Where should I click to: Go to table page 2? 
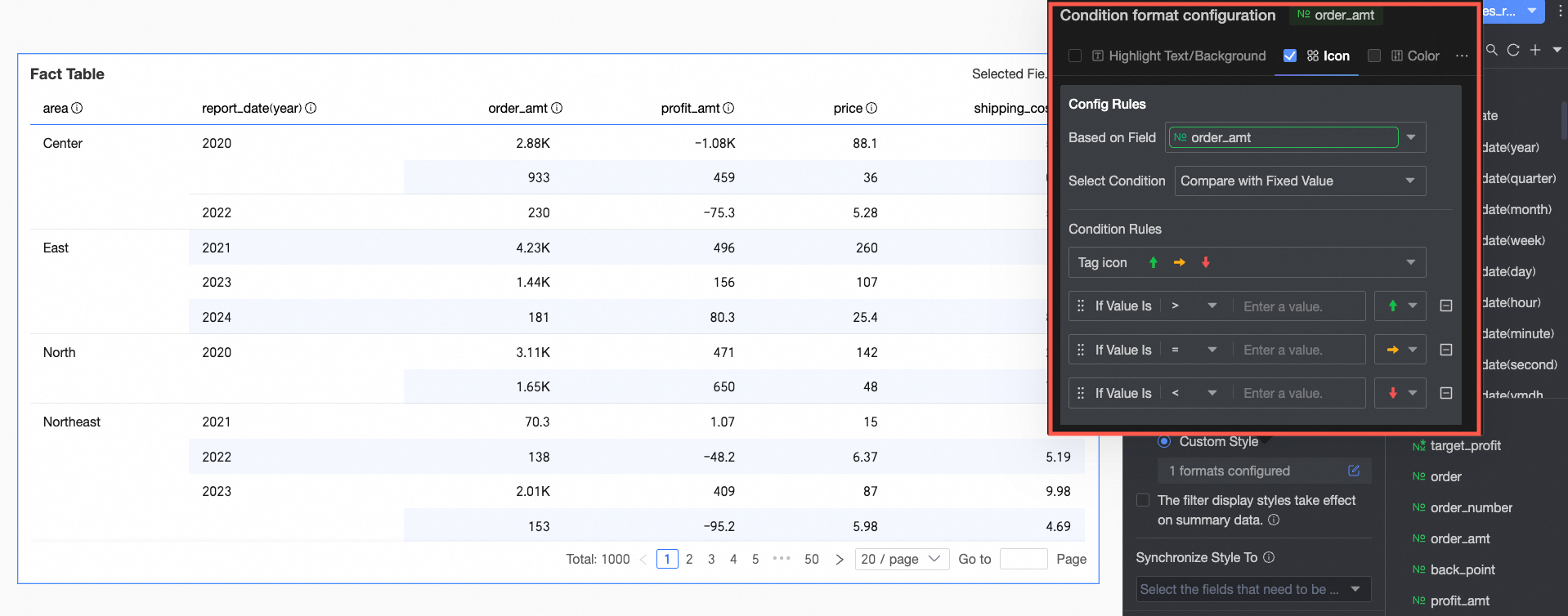[689, 559]
